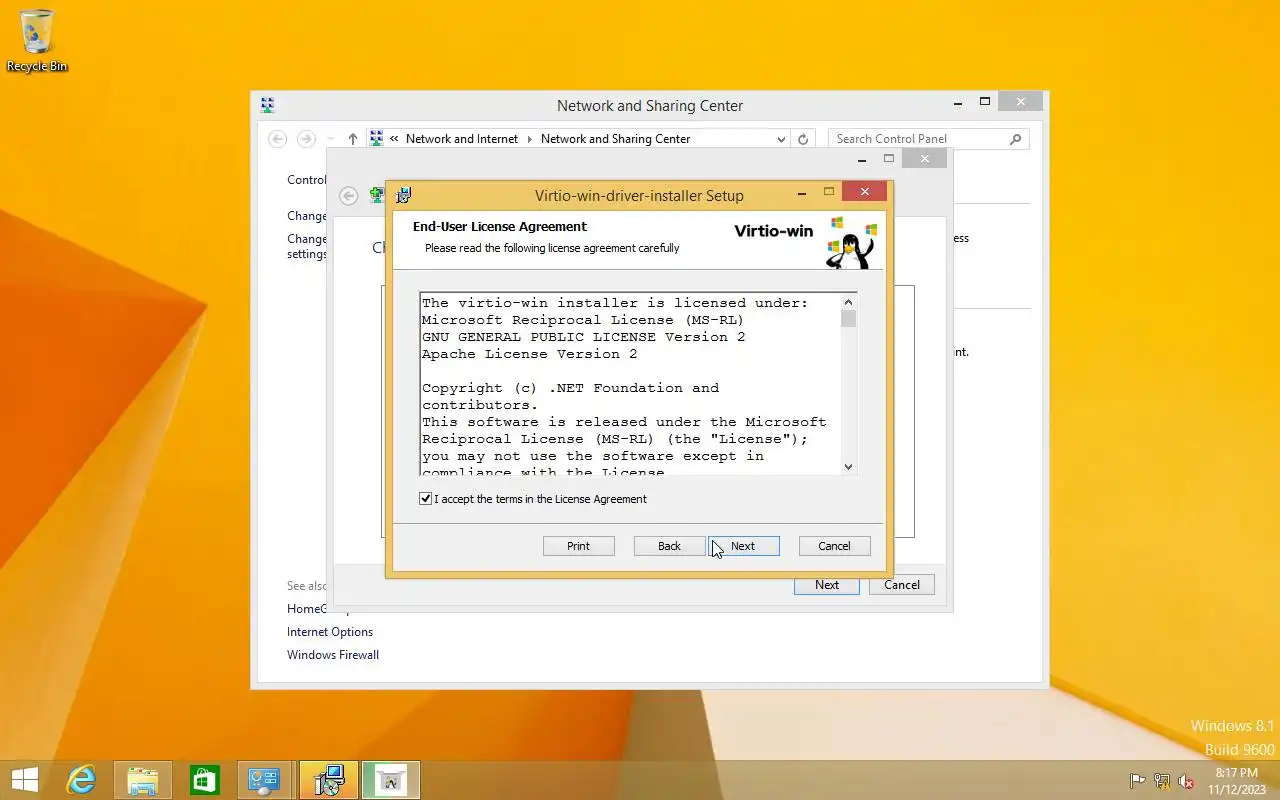The image size is (1280, 800).
Task: Open Internet Options link
Action: [330, 632]
